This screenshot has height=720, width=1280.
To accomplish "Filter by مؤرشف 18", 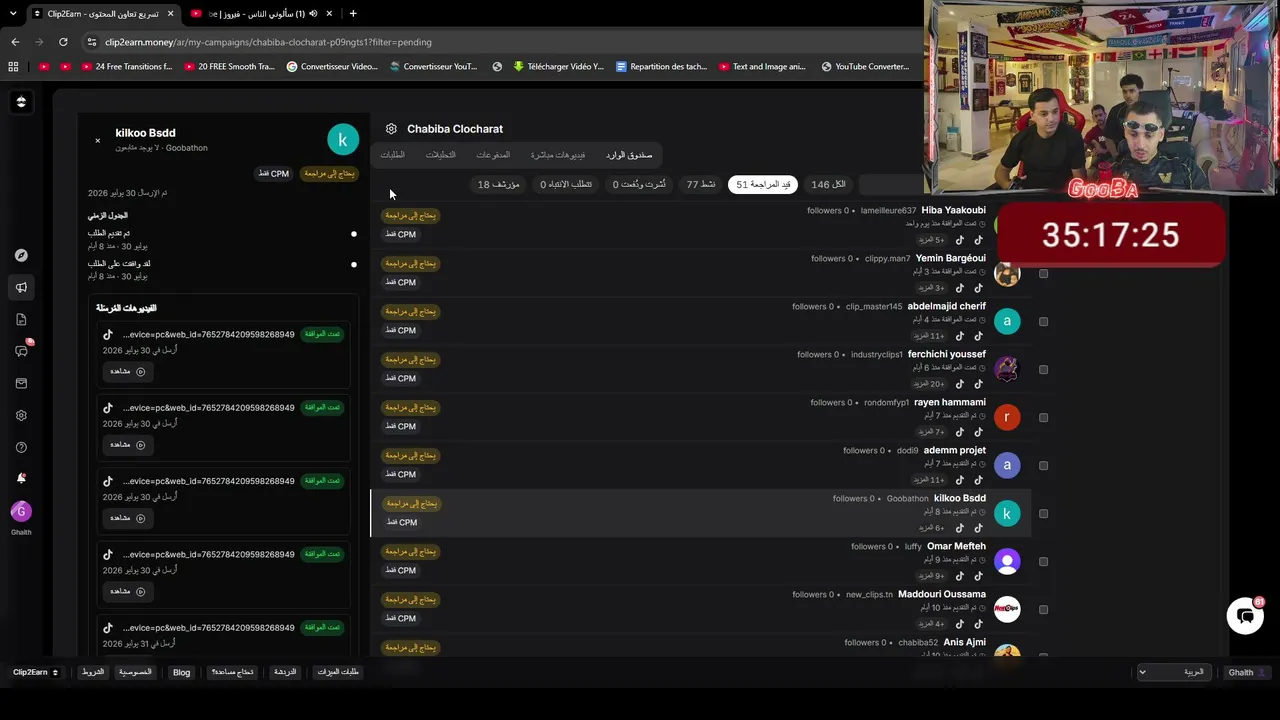I will (498, 185).
